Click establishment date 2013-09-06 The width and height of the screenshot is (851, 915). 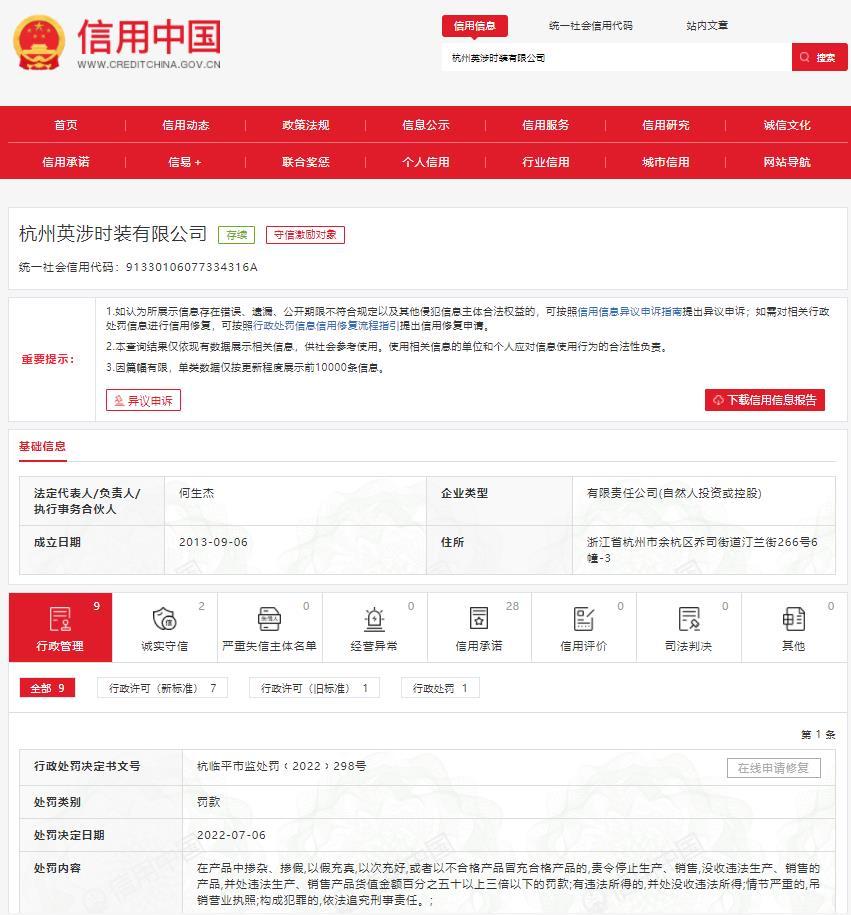coord(214,542)
